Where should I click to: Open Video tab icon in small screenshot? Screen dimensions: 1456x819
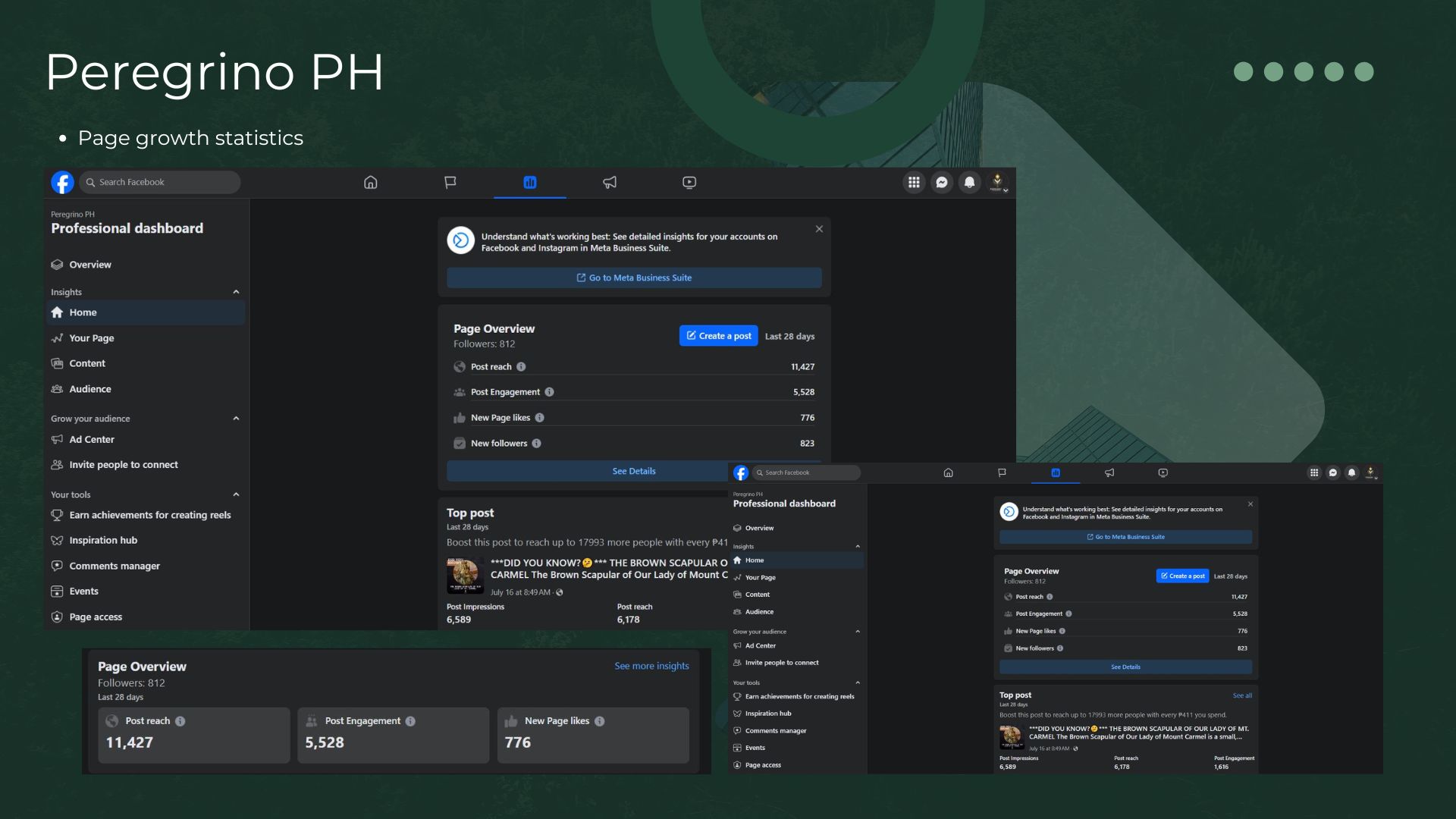tap(1163, 472)
